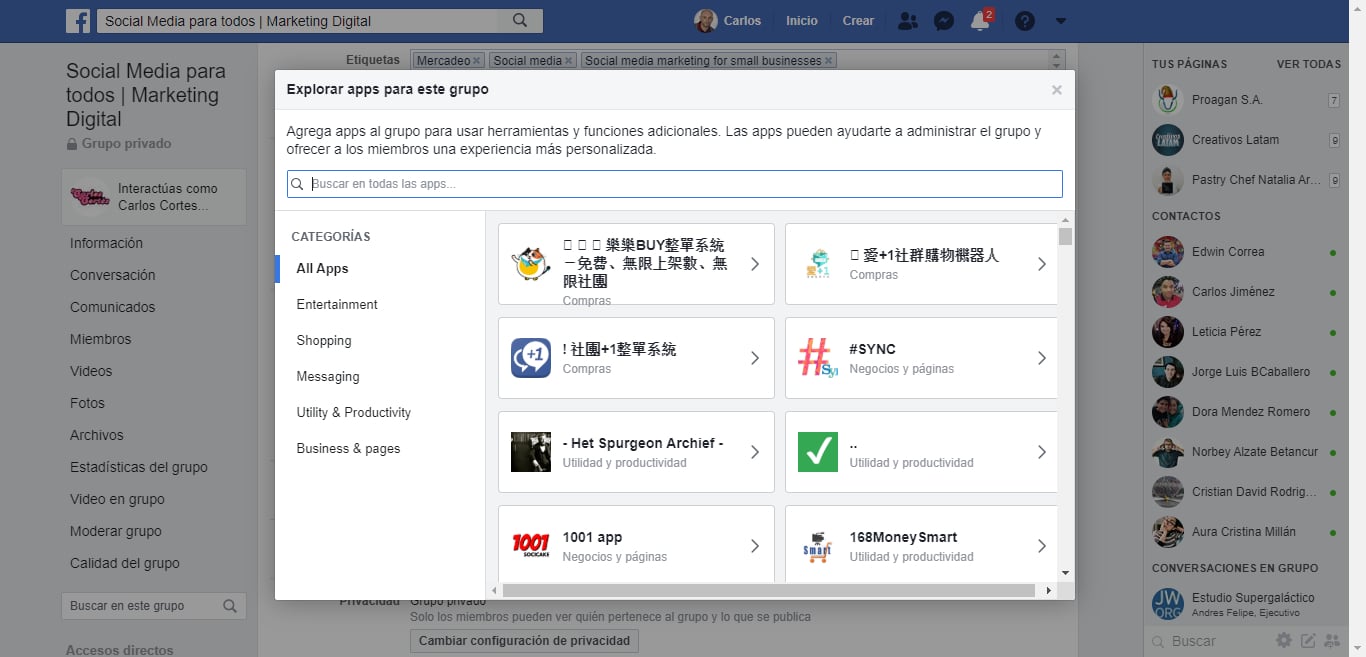This screenshot has height=657, width=1366.
Task: Click new message compose icon in chat bar
Action: click(x=1309, y=641)
